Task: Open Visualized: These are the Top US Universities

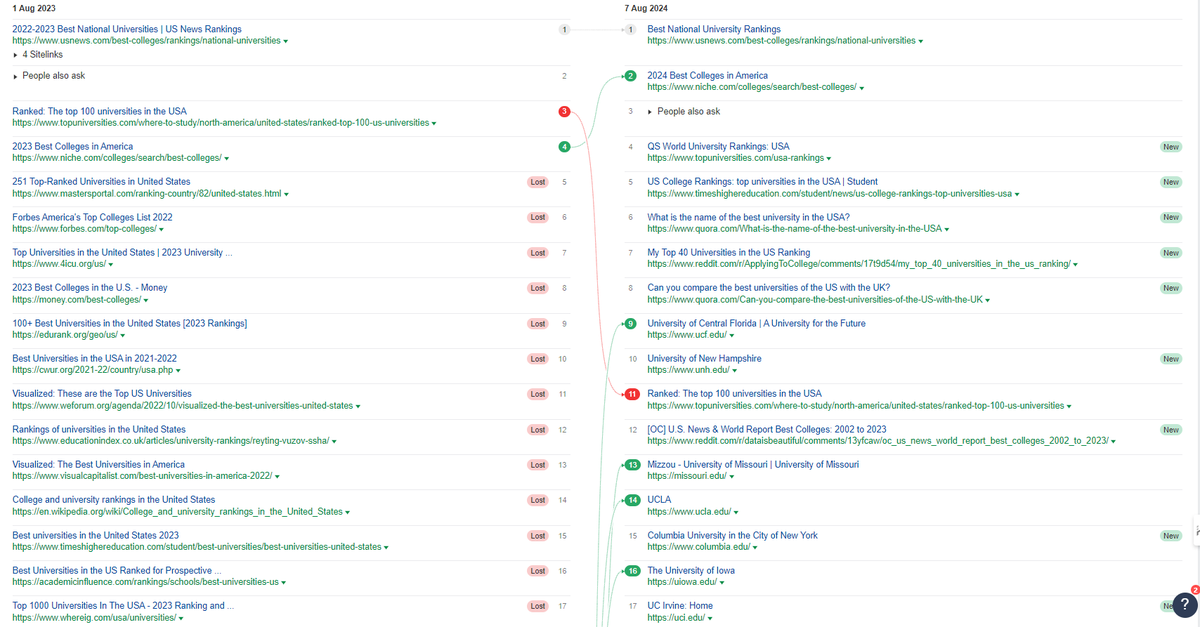Action: (x=102, y=394)
